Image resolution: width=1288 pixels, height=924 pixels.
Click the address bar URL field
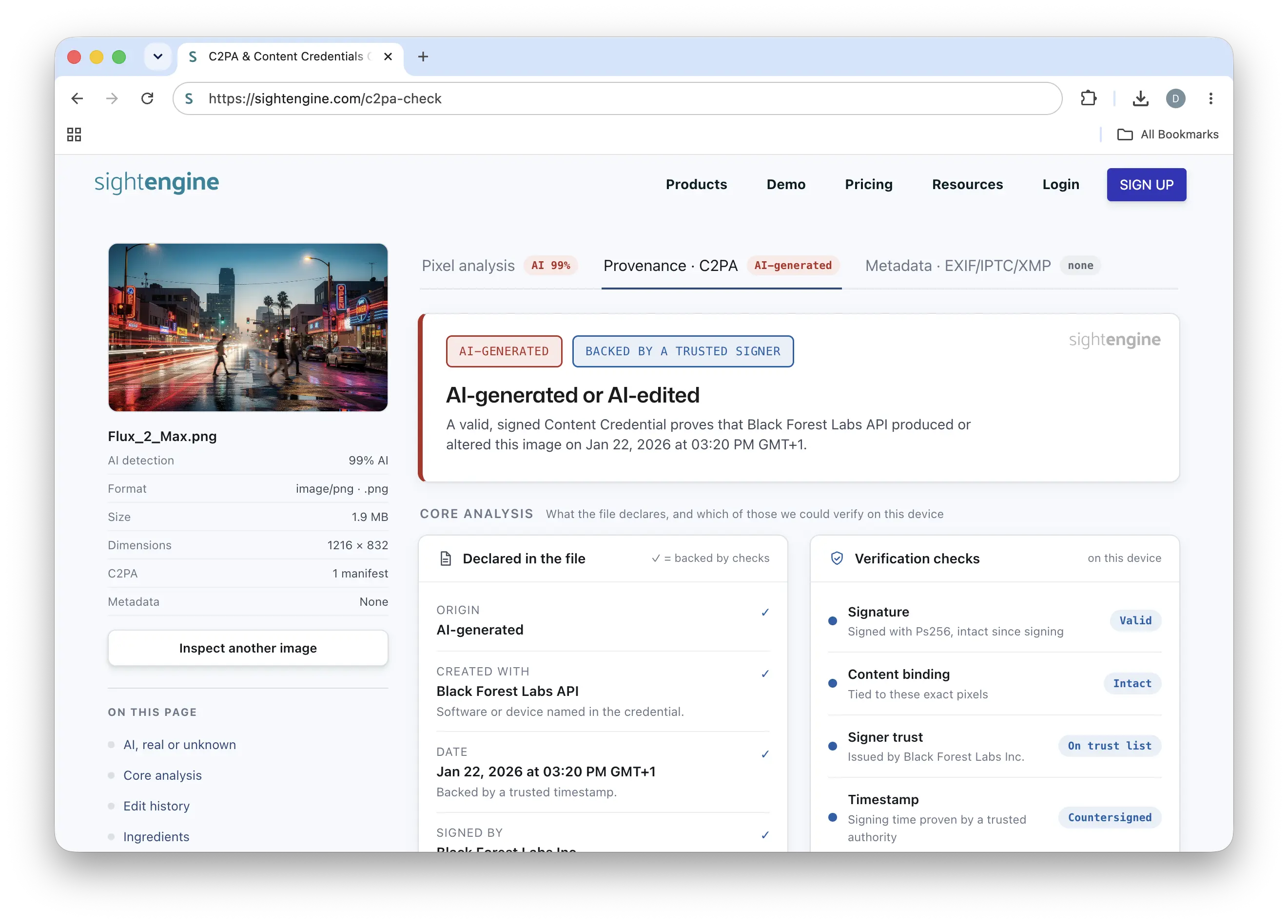click(617, 98)
